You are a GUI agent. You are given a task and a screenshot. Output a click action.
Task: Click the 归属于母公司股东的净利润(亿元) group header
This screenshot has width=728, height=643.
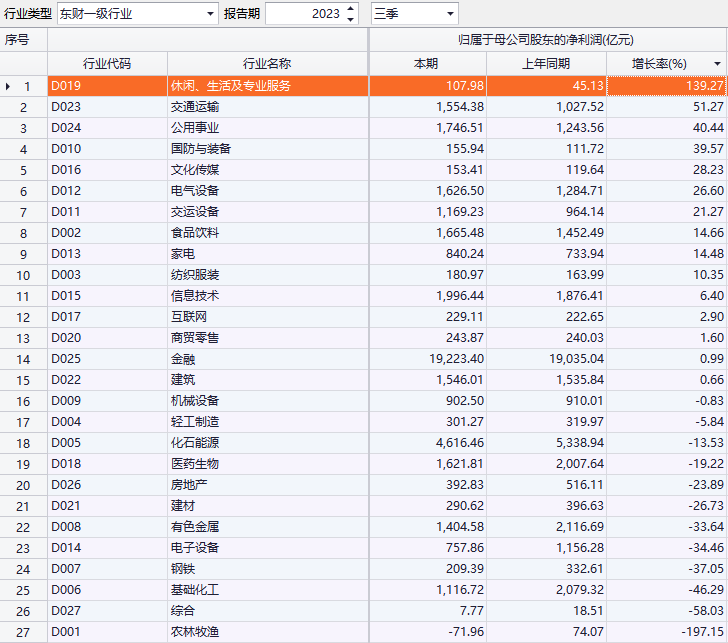click(x=547, y=40)
